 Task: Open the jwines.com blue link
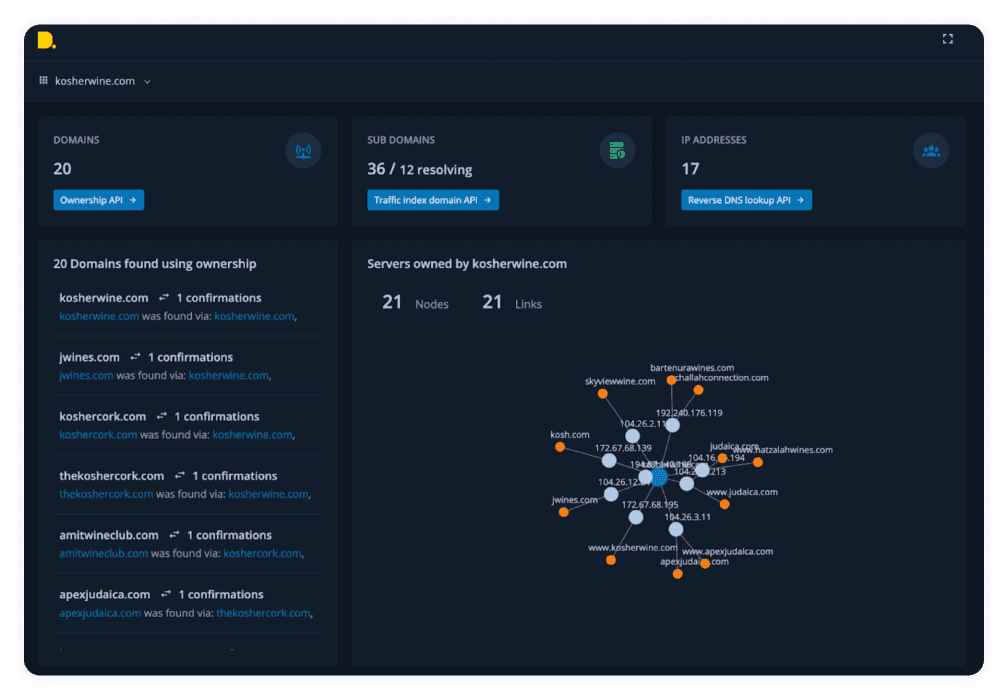(x=86, y=375)
